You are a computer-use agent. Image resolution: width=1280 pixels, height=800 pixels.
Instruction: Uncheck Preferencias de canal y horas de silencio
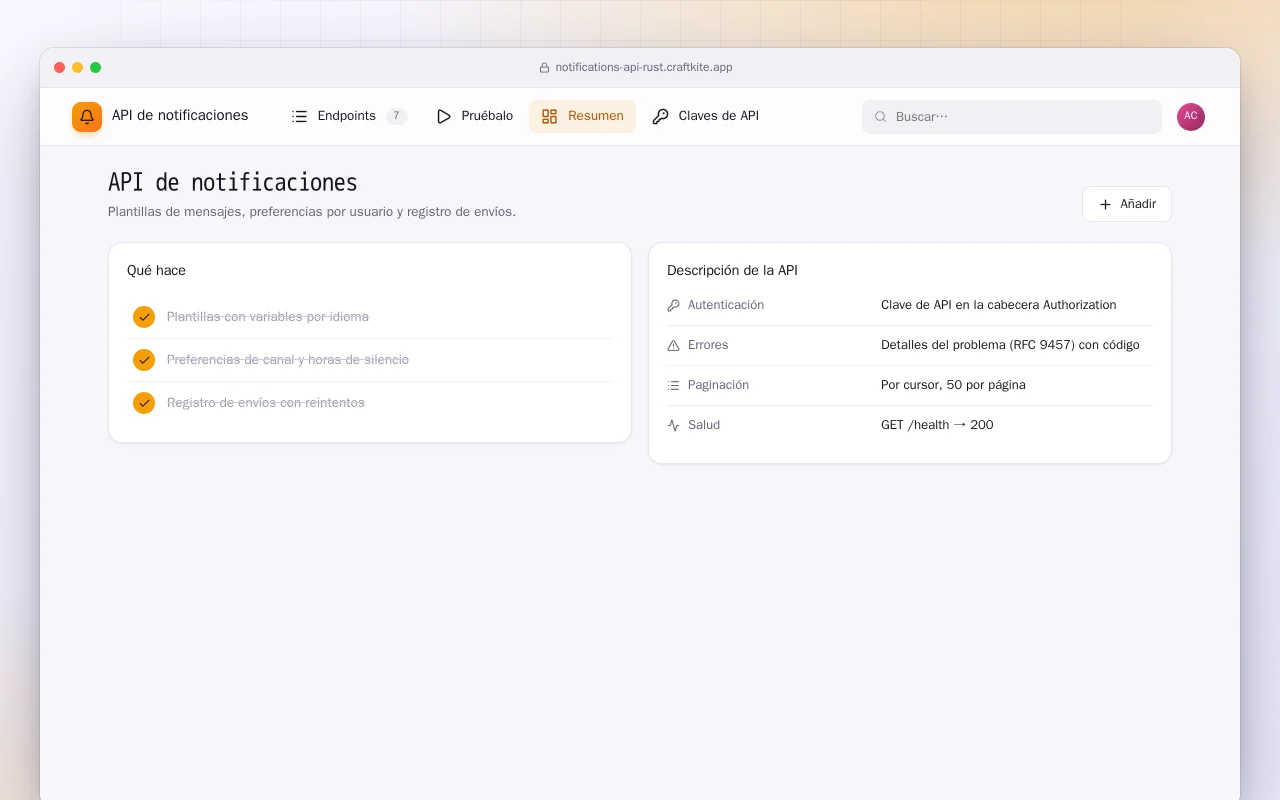pyautogui.click(x=144, y=360)
